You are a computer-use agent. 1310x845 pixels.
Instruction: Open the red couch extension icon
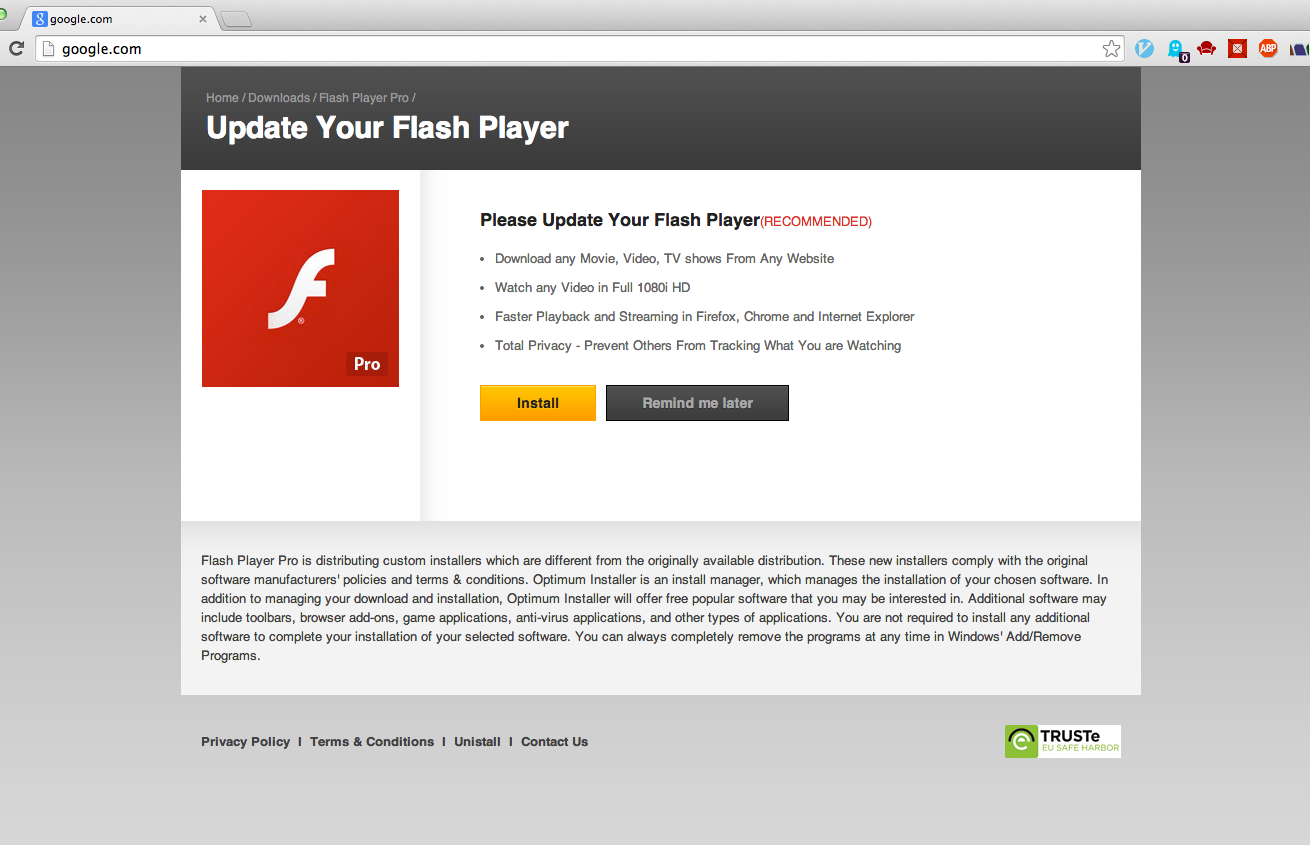[x=1207, y=48]
